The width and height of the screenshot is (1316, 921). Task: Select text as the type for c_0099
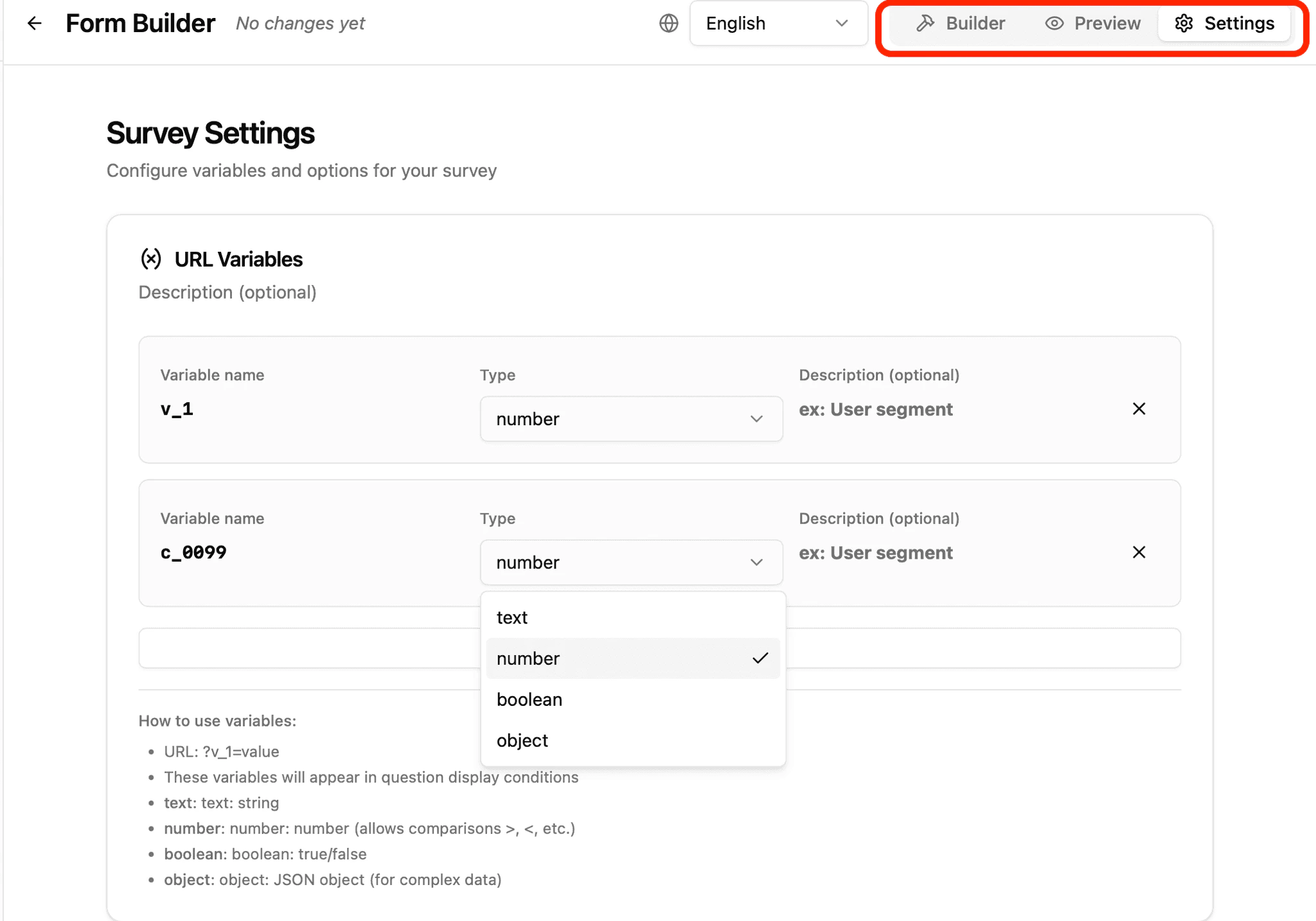(x=511, y=617)
